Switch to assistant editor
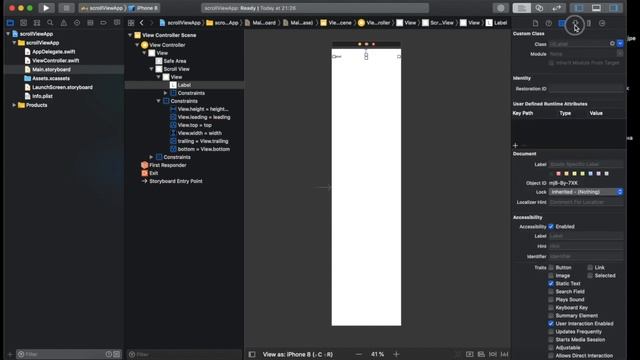 pyautogui.click(x=539, y=8)
